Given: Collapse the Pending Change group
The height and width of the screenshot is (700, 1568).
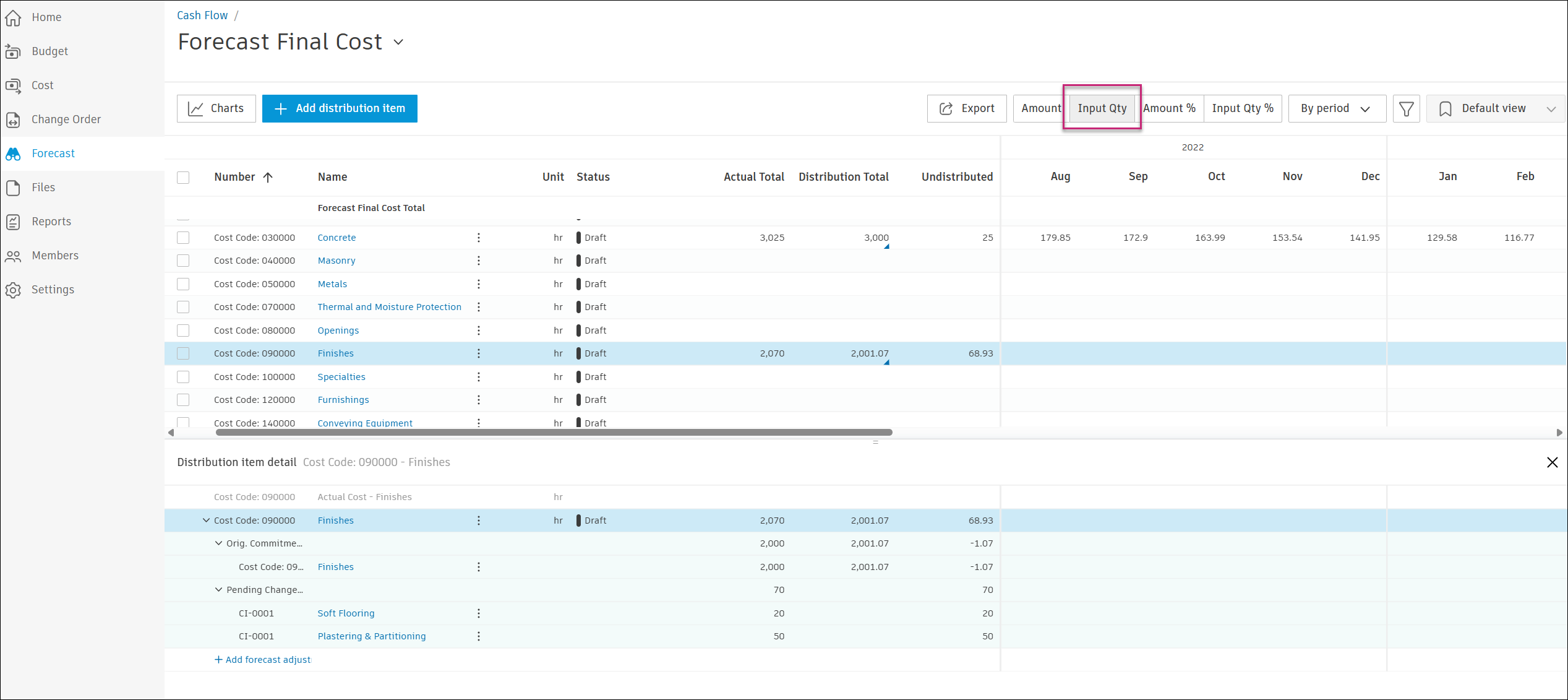Looking at the screenshot, I should [218, 590].
